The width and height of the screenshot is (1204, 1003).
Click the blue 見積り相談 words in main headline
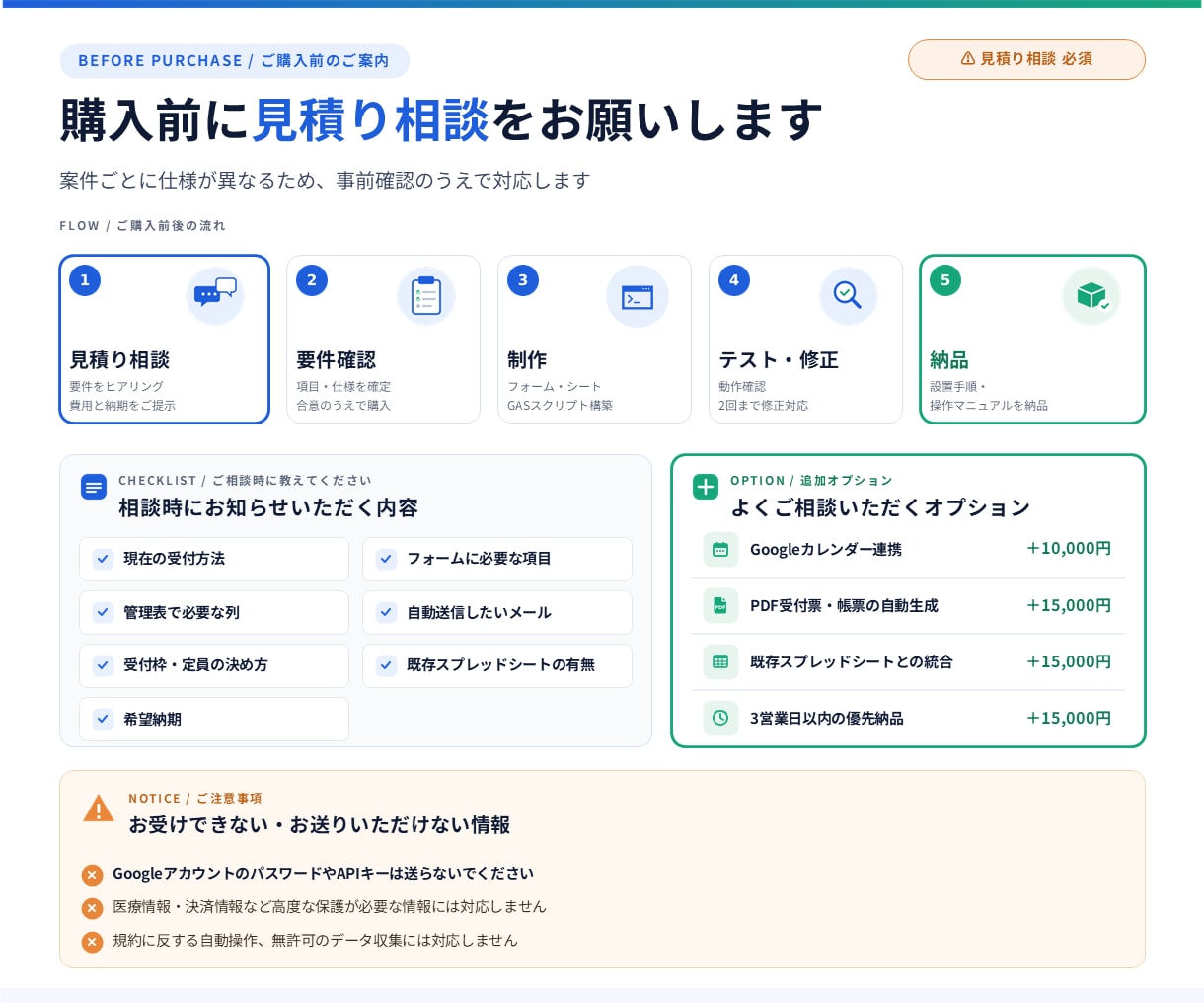[371, 120]
